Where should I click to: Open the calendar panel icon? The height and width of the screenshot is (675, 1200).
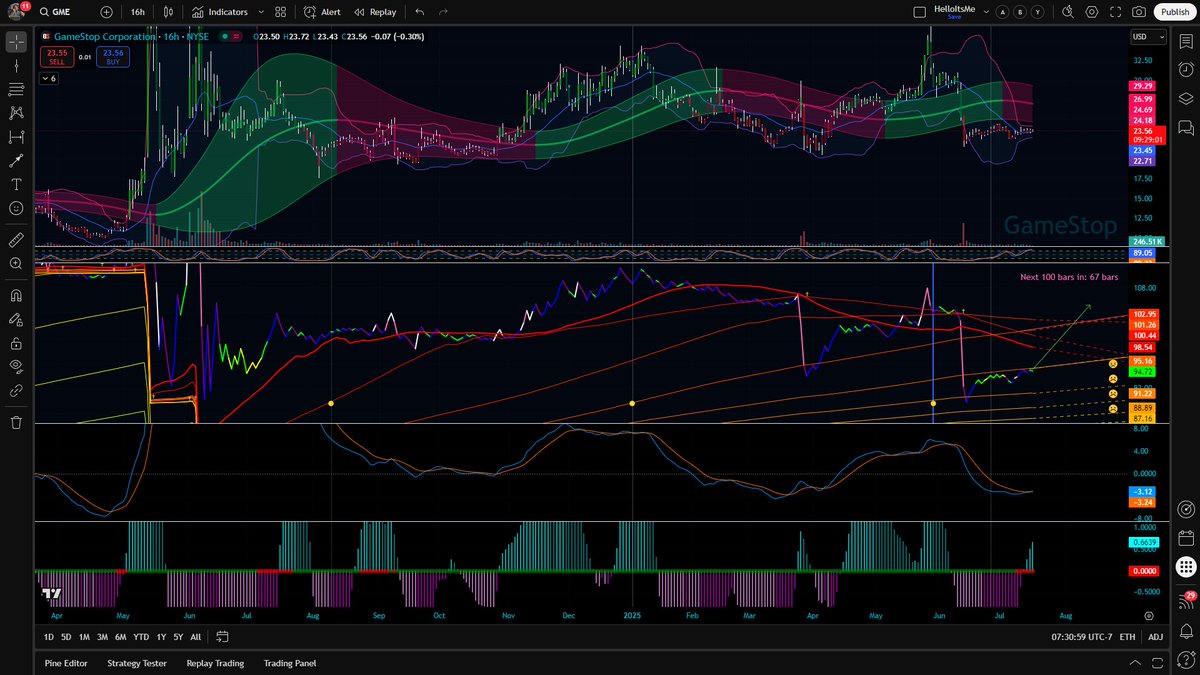[x=1186, y=537]
